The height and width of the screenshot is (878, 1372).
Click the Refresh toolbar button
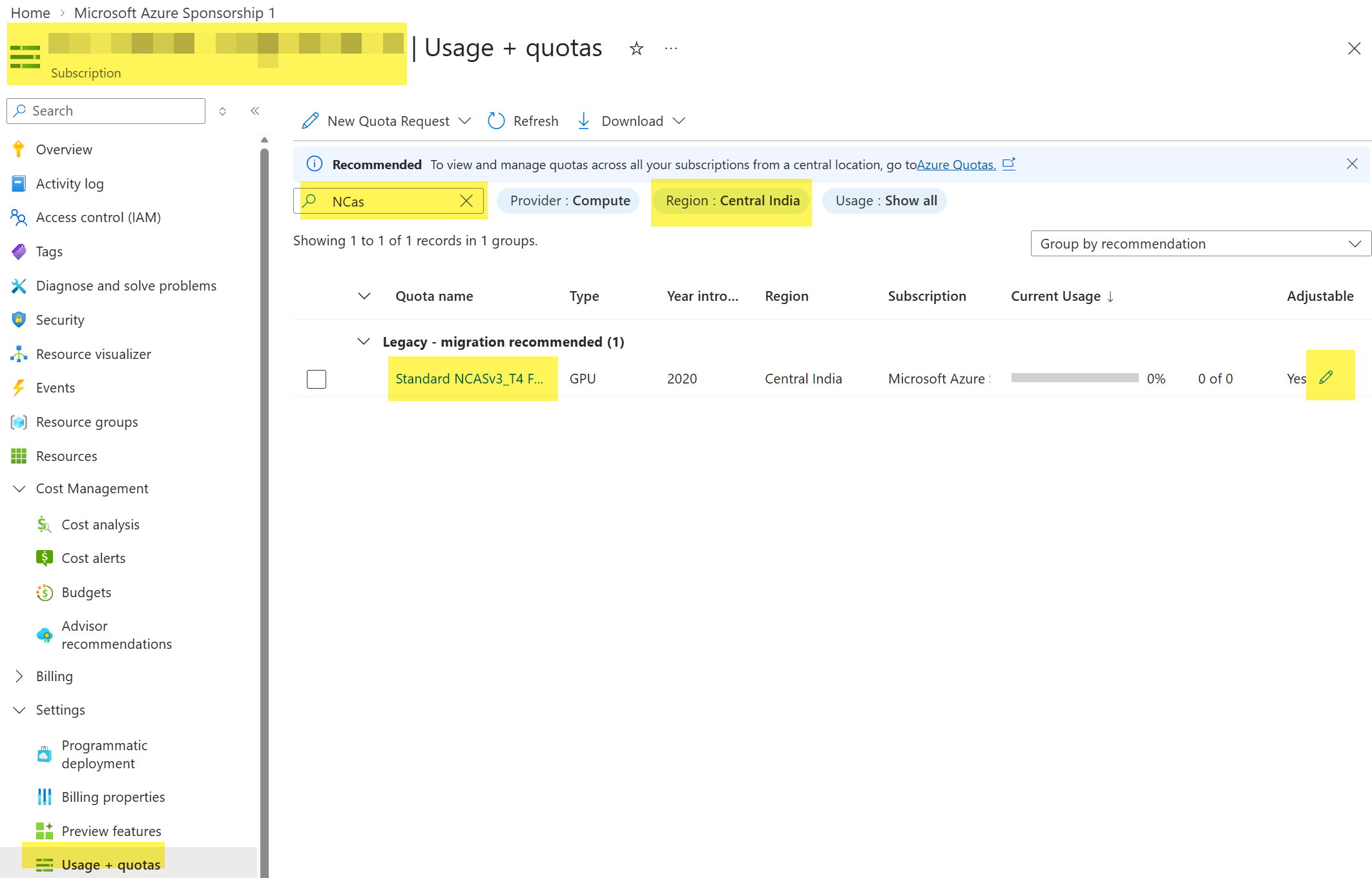[x=523, y=121]
